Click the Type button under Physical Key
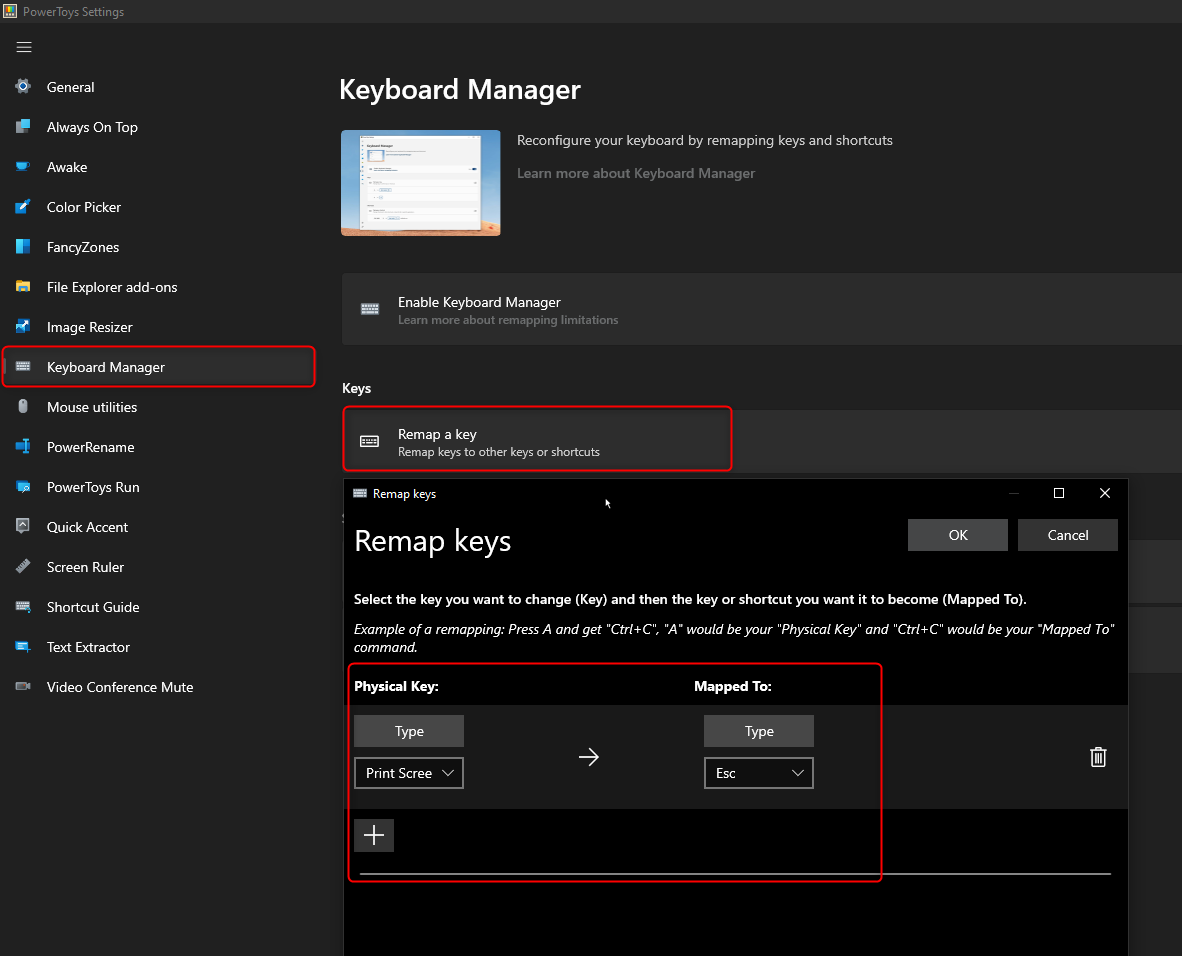The image size is (1182, 956). (408, 730)
